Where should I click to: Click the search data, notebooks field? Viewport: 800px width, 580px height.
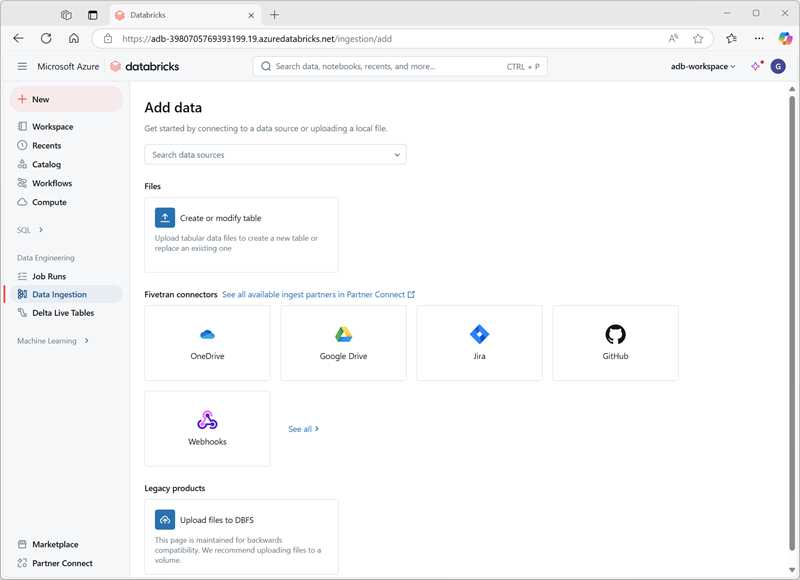(x=400, y=66)
